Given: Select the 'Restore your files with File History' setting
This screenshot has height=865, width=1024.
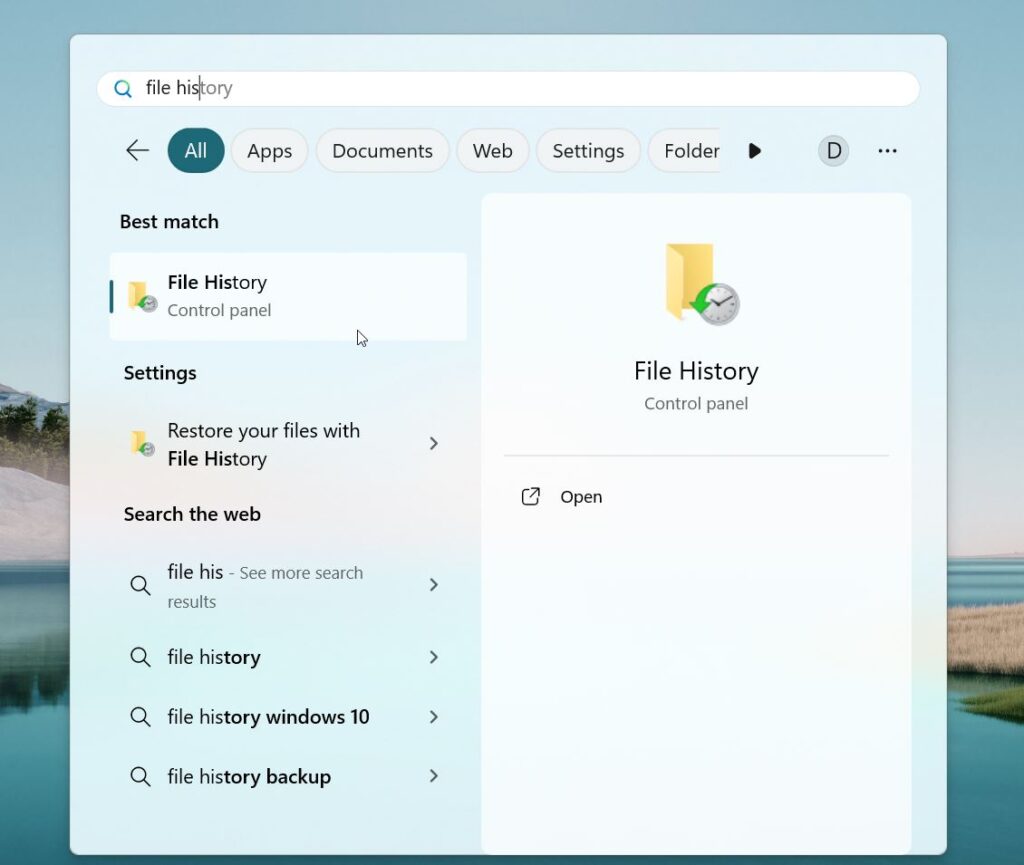Looking at the screenshot, I should click(x=263, y=444).
